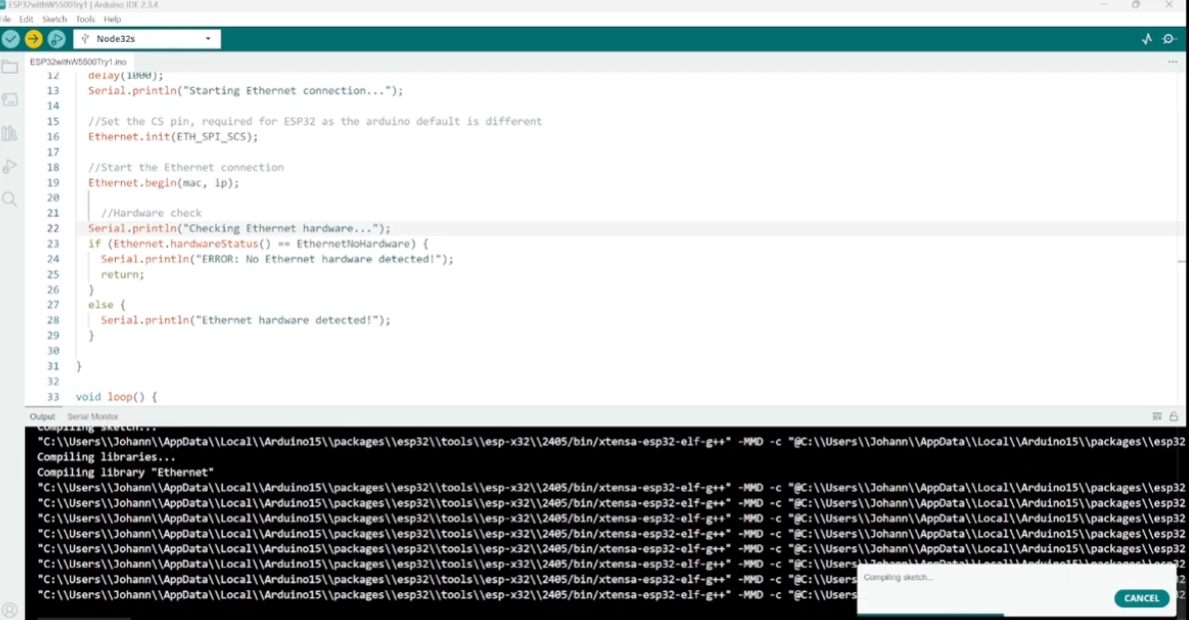The height and width of the screenshot is (620, 1189).
Task: Open the Search panel in sidebar
Action: (x=10, y=199)
